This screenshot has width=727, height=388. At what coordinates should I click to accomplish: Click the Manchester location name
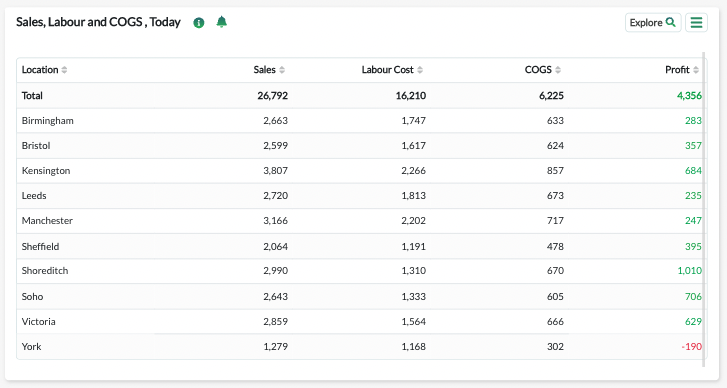click(x=47, y=221)
